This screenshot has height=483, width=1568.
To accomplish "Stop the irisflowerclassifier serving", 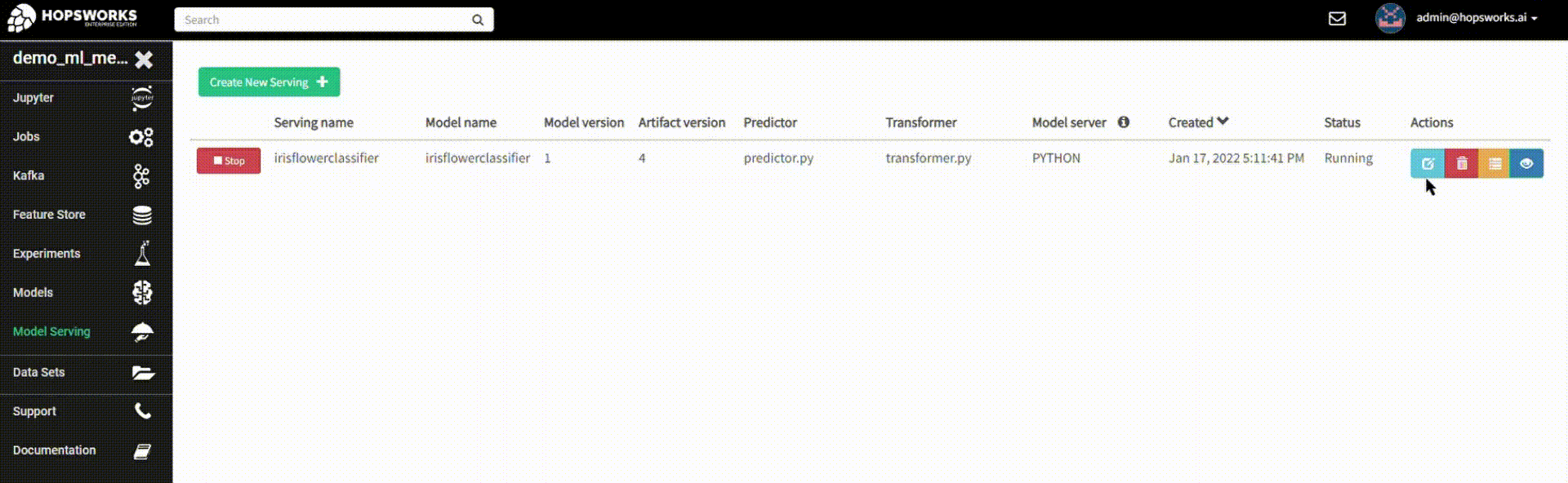I will 229,161.
